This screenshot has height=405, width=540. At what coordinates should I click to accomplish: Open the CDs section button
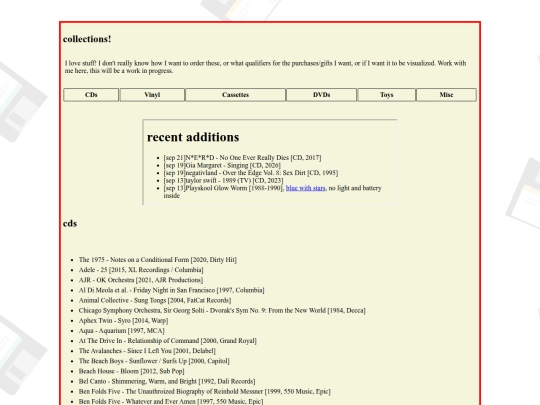[91, 95]
